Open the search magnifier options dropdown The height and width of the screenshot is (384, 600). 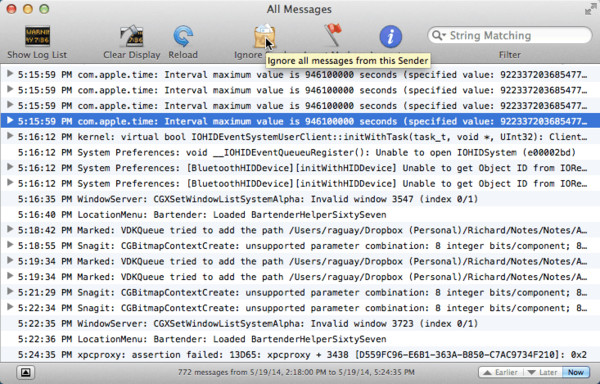(439, 36)
